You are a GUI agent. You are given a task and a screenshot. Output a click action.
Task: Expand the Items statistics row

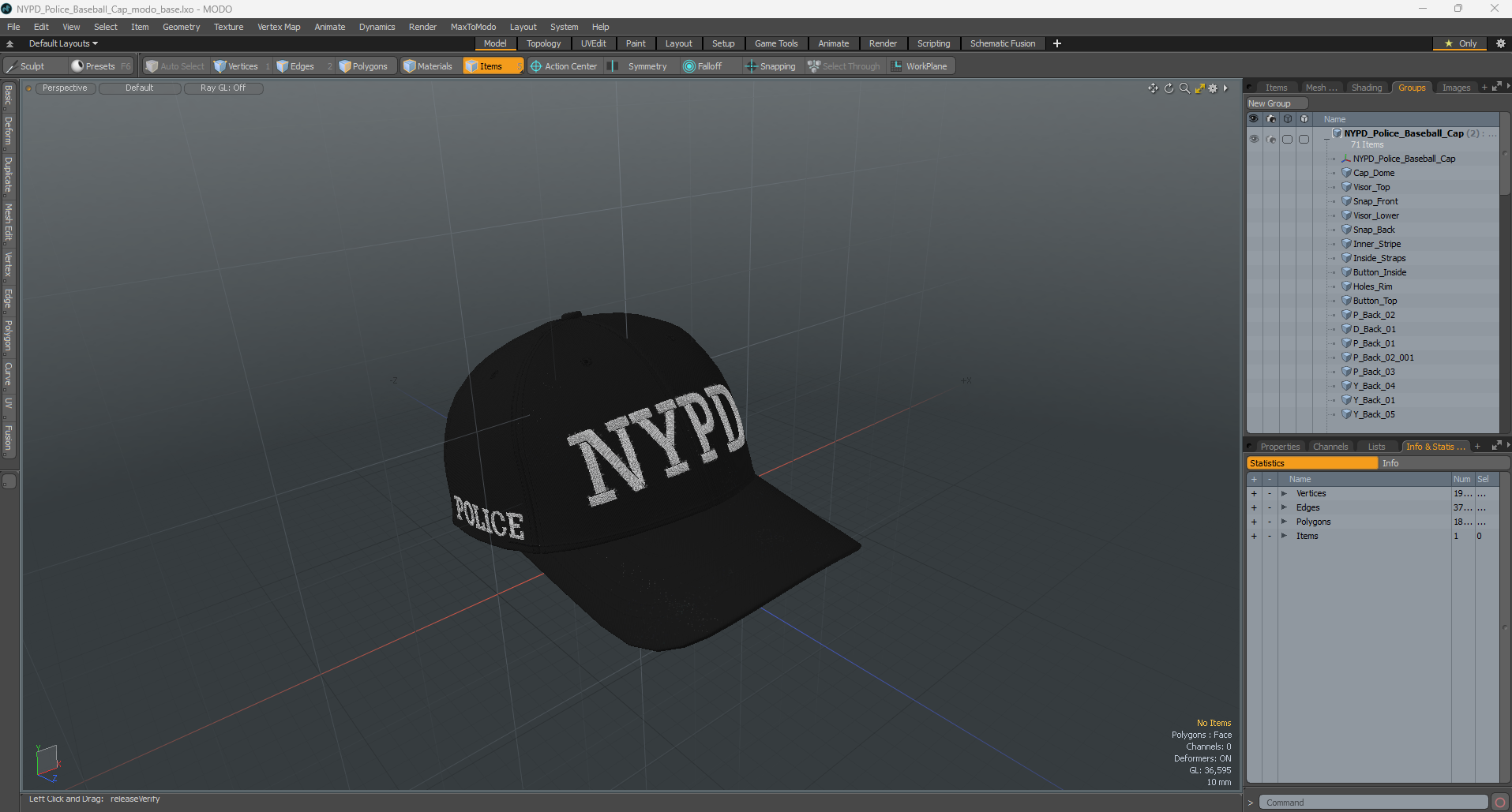coord(1284,536)
